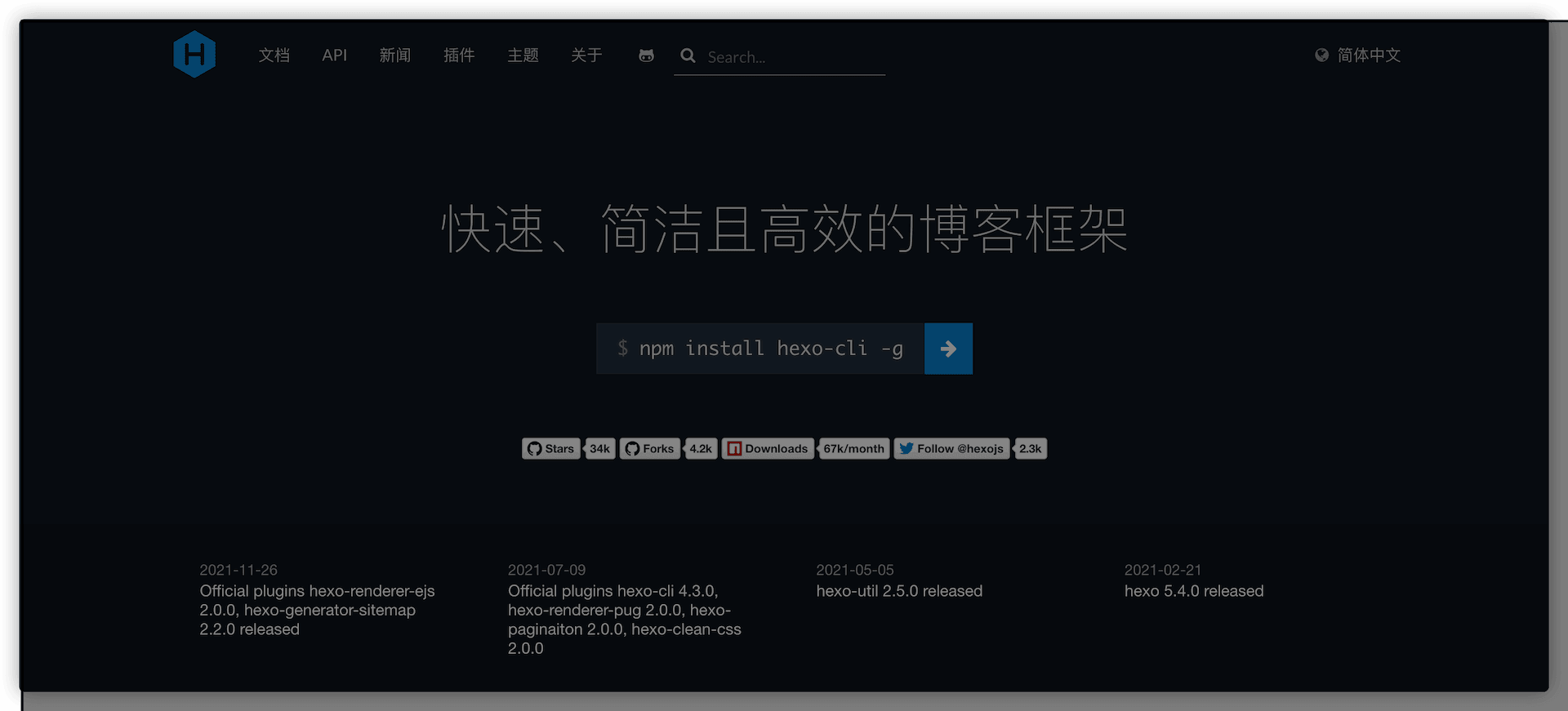Click the blue arrow get-started button
The height and width of the screenshot is (711, 1568).
[x=948, y=349]
